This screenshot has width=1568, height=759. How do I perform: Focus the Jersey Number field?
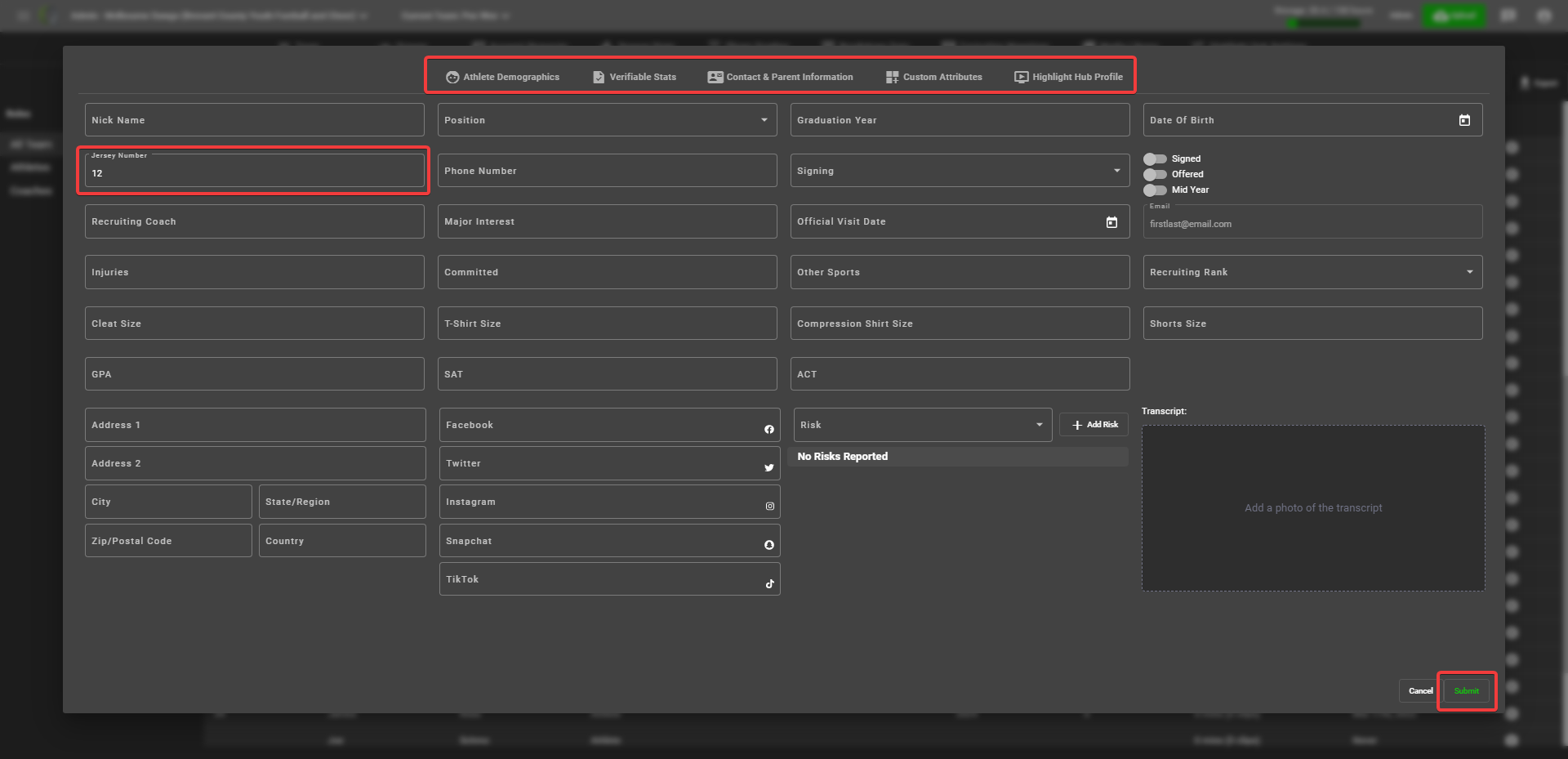click(255, 171)
